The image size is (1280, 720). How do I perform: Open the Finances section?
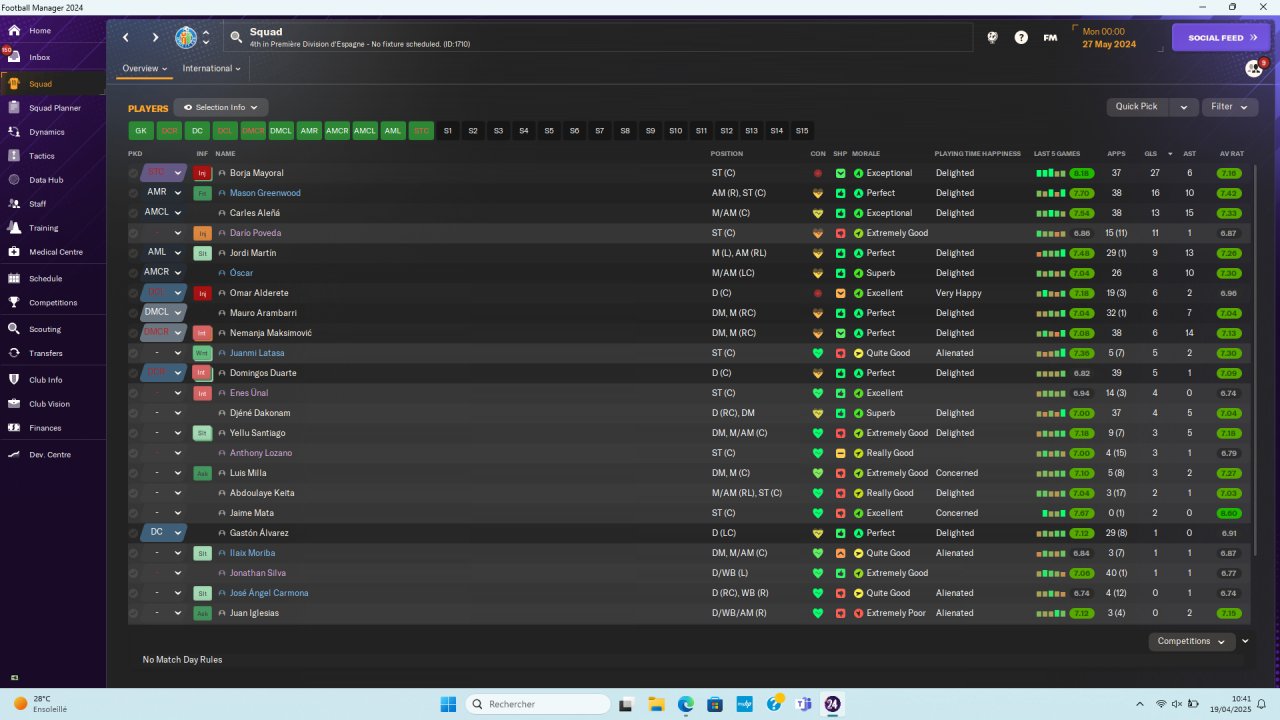pyautogui.click(x=45, y=428)
